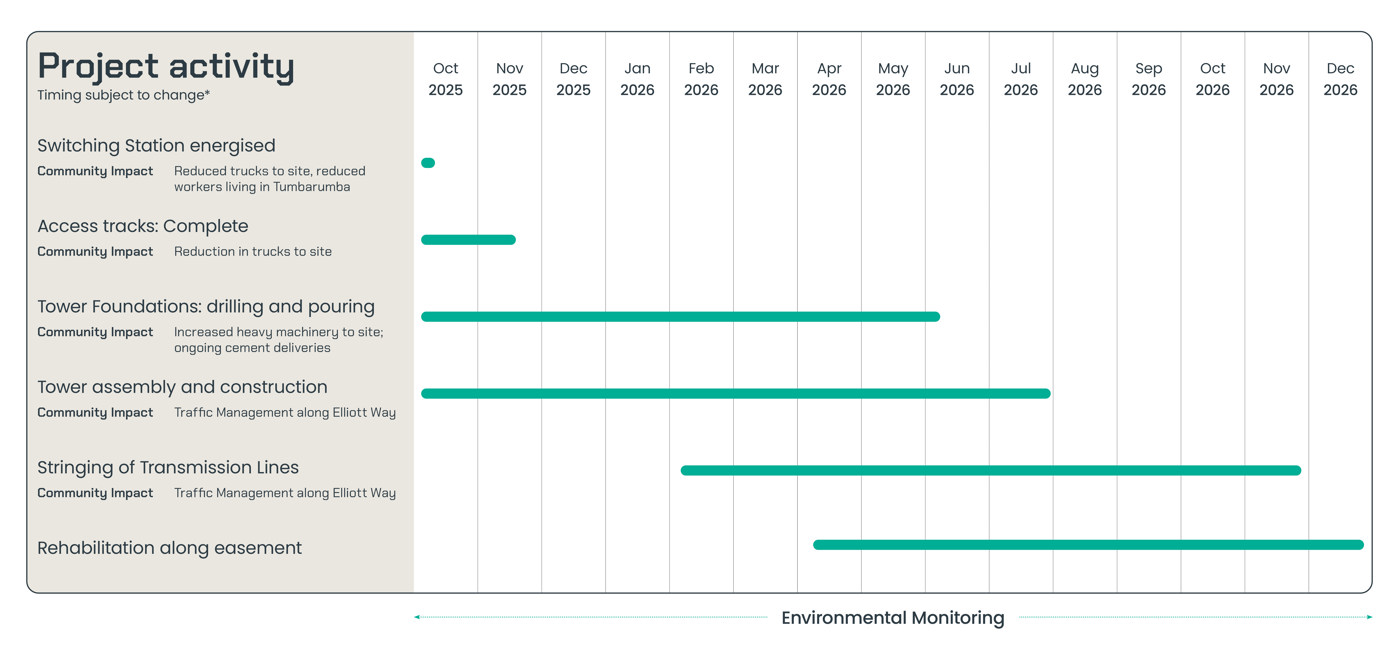The height and width of the screenshot is (656, 1399).
Task: Click the Oct 2025 column header
Action: tap(446, 79)
